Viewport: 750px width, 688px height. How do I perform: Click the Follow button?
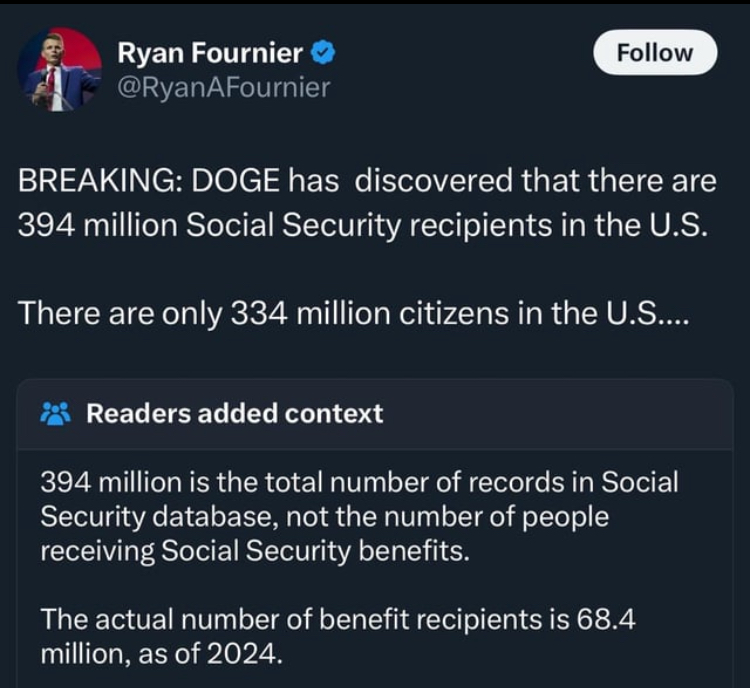click(655, 53)
